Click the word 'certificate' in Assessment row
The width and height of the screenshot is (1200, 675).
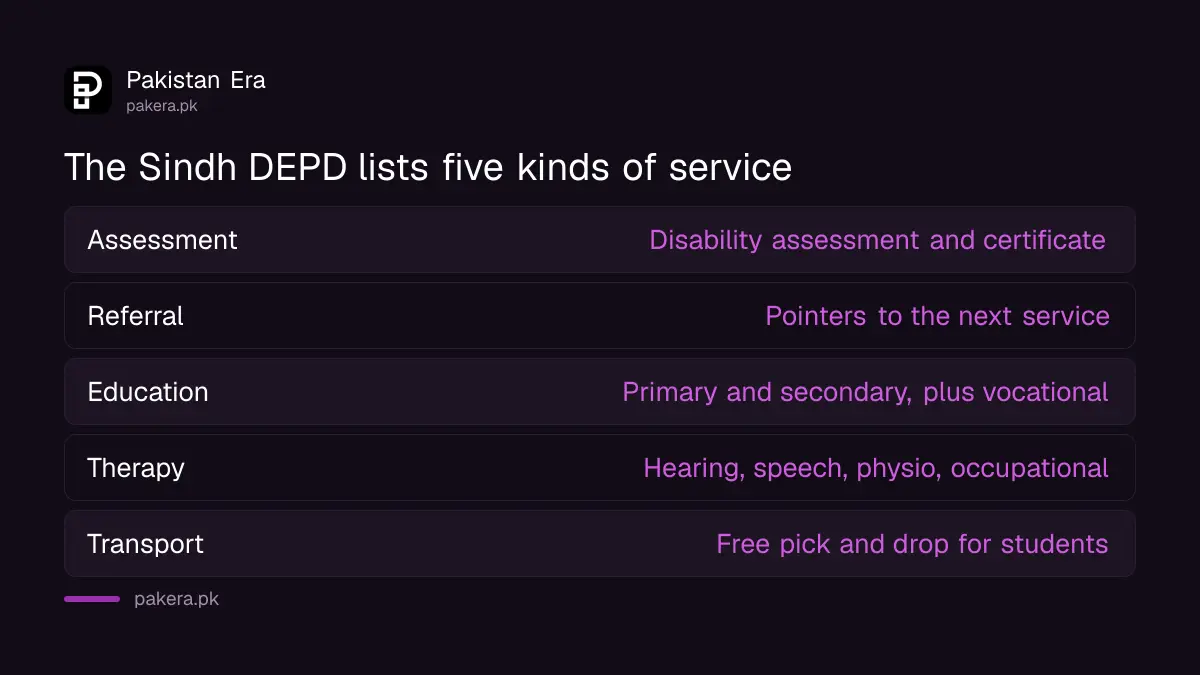pyautogui.click(x=1044, y=240)
